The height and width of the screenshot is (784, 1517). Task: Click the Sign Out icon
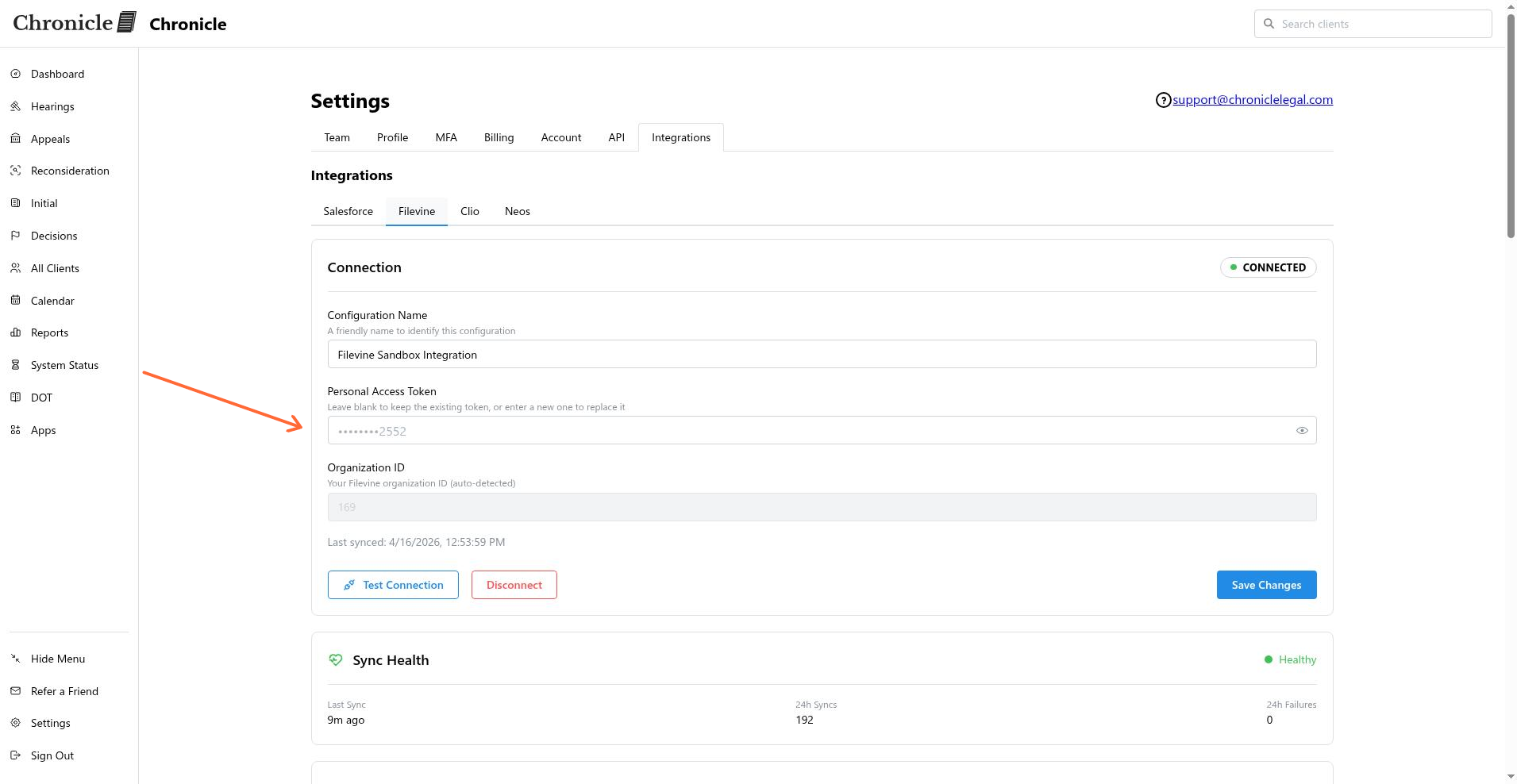15,755
